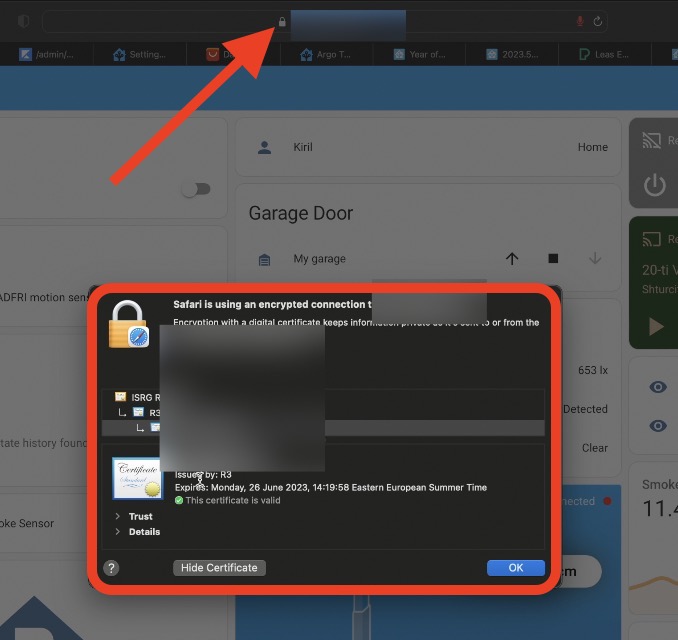Click the Safari address bar field
This screenshot has width=678, height=640.
pos(324,21)
